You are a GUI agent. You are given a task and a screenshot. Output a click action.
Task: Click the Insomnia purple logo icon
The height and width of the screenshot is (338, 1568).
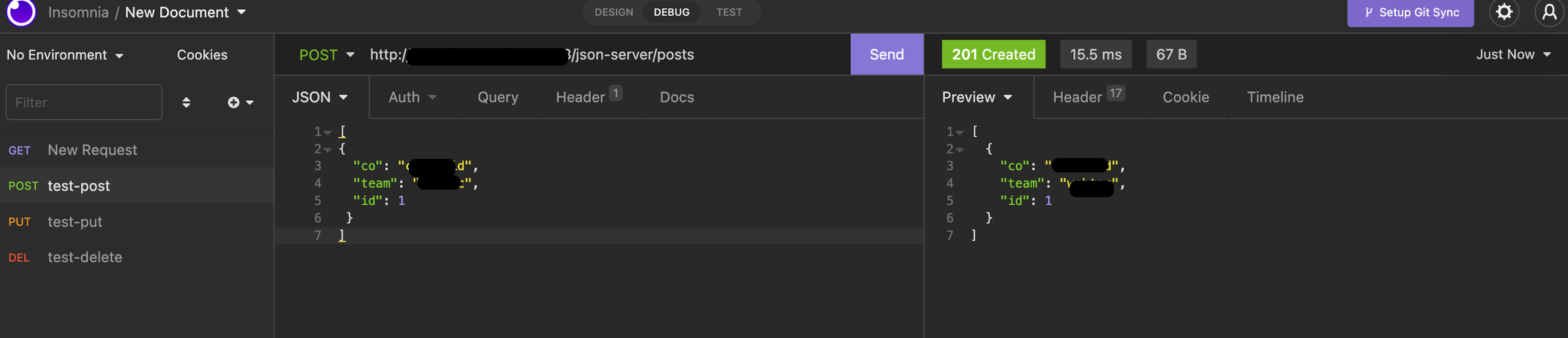[20, 11]
